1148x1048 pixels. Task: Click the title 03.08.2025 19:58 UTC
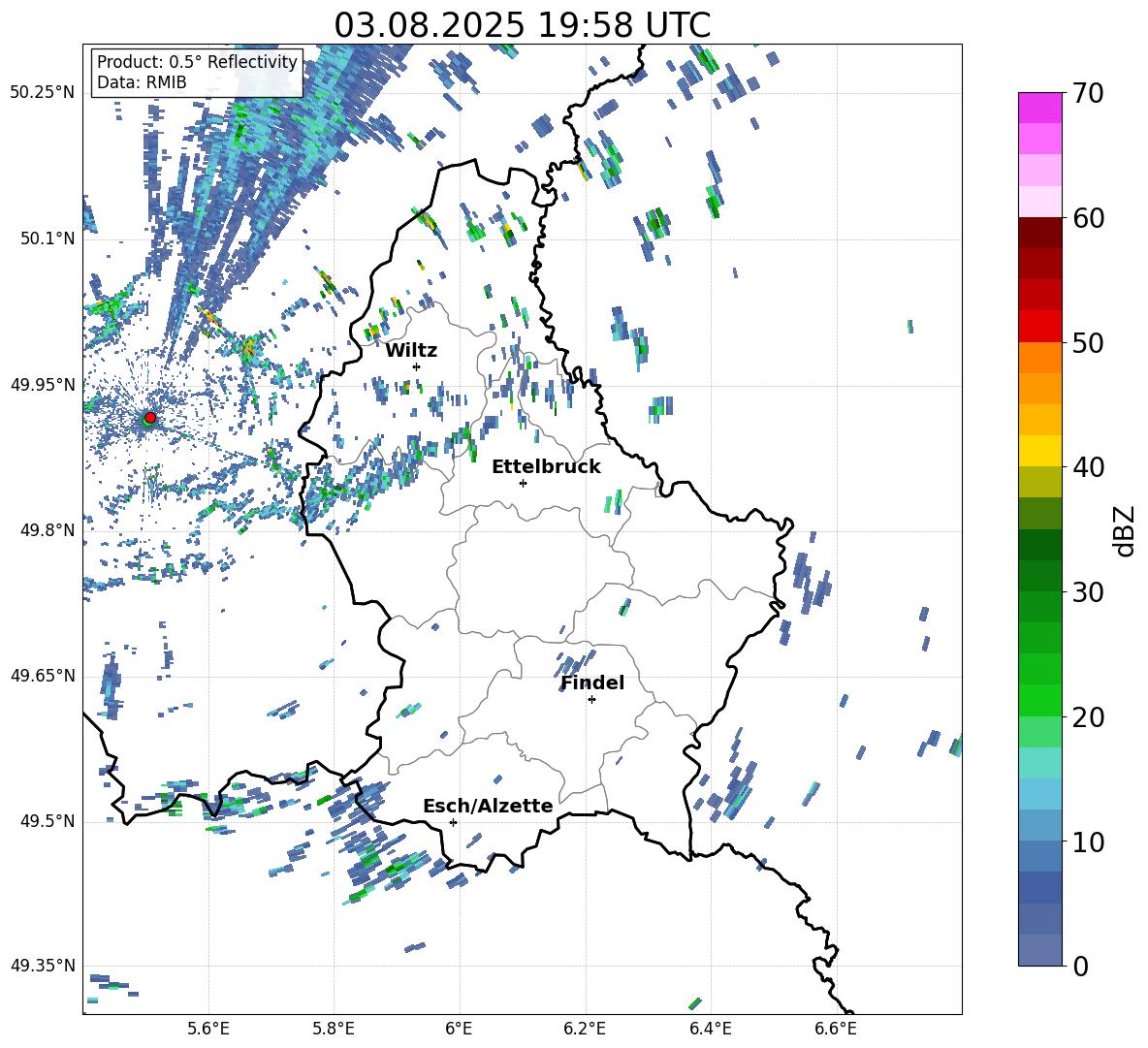click(522, 25)
